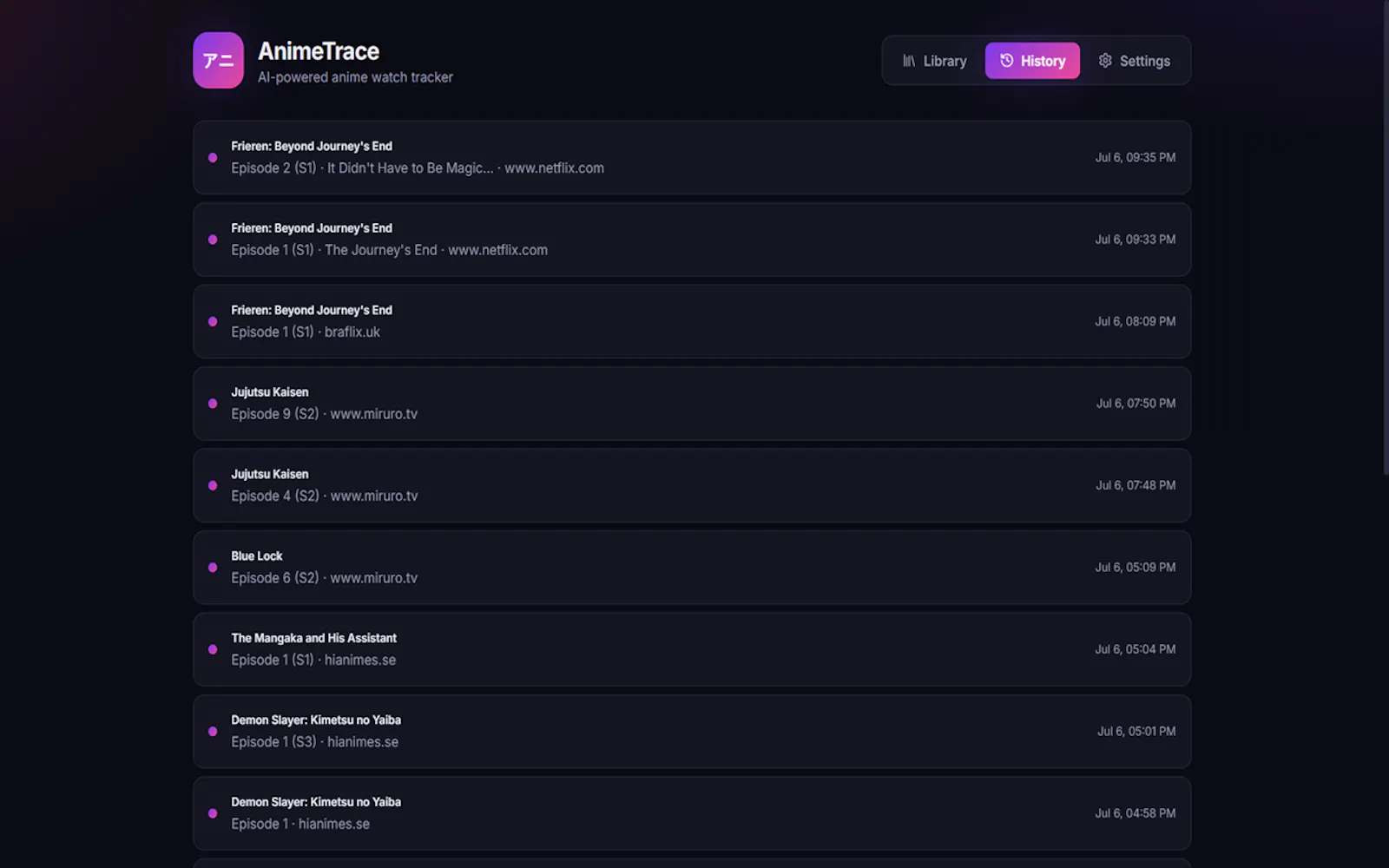Screen dimensions: 1389x868
Task: Select the Jujutsu Kaisen title at 07:50 PM
Action: 269,392
